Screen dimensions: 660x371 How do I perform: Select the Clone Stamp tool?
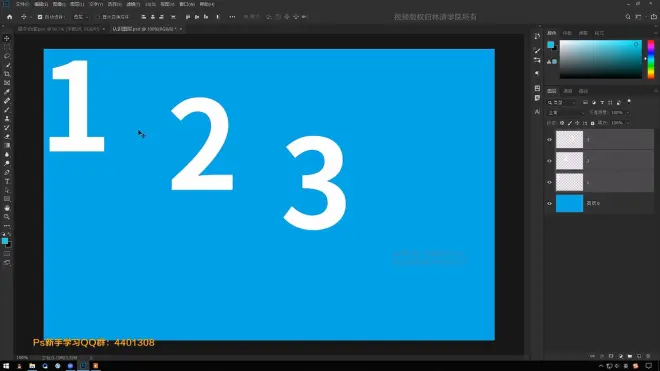(x=7, y=119)
